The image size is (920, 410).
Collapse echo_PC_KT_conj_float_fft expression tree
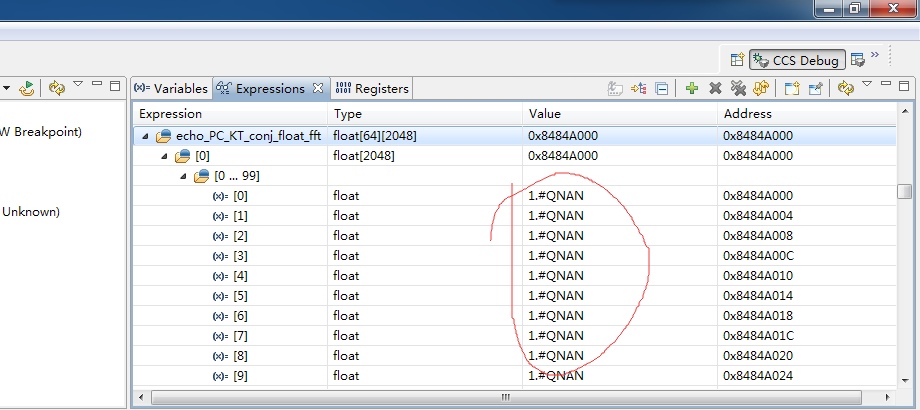tap(145, 137)
